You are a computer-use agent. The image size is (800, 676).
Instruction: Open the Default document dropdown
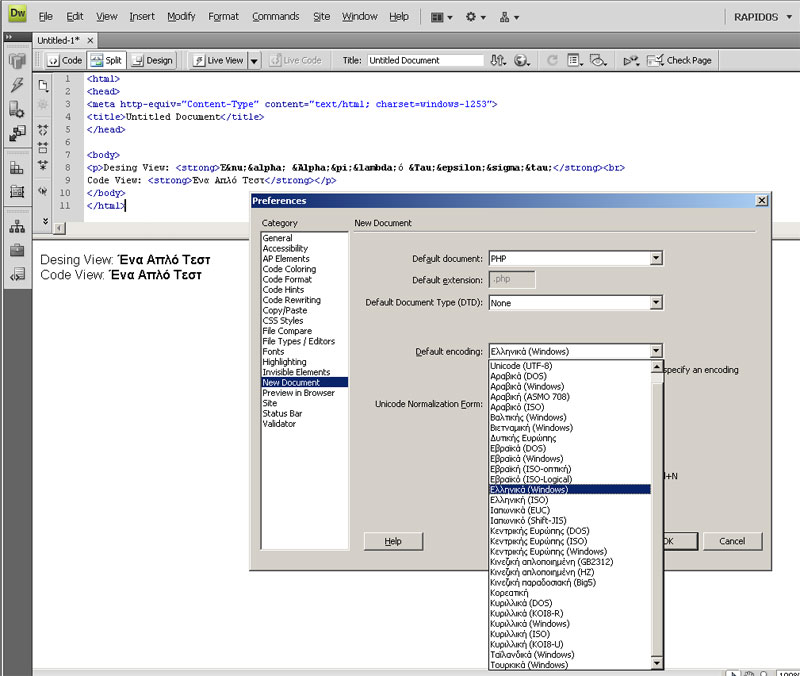(x=657, y=259)
